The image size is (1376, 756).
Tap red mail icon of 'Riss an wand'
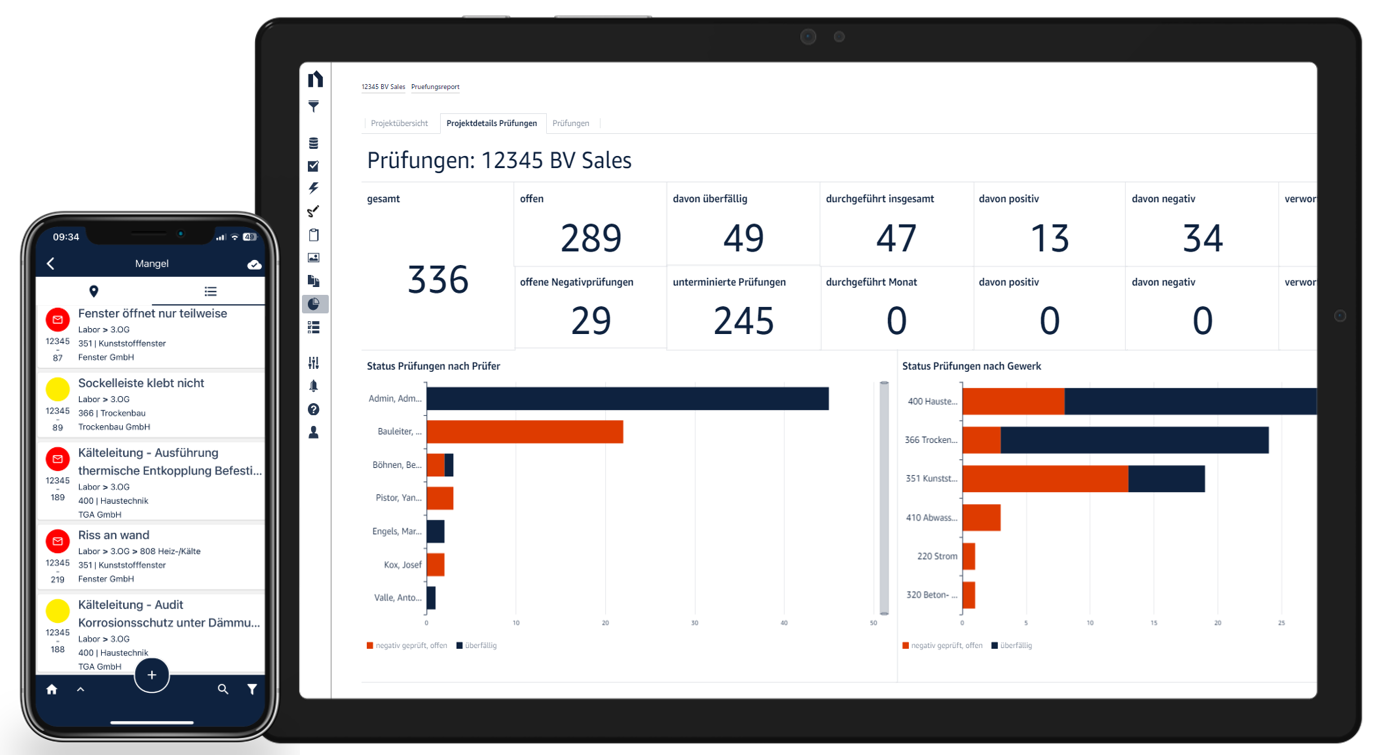(57, 541)
